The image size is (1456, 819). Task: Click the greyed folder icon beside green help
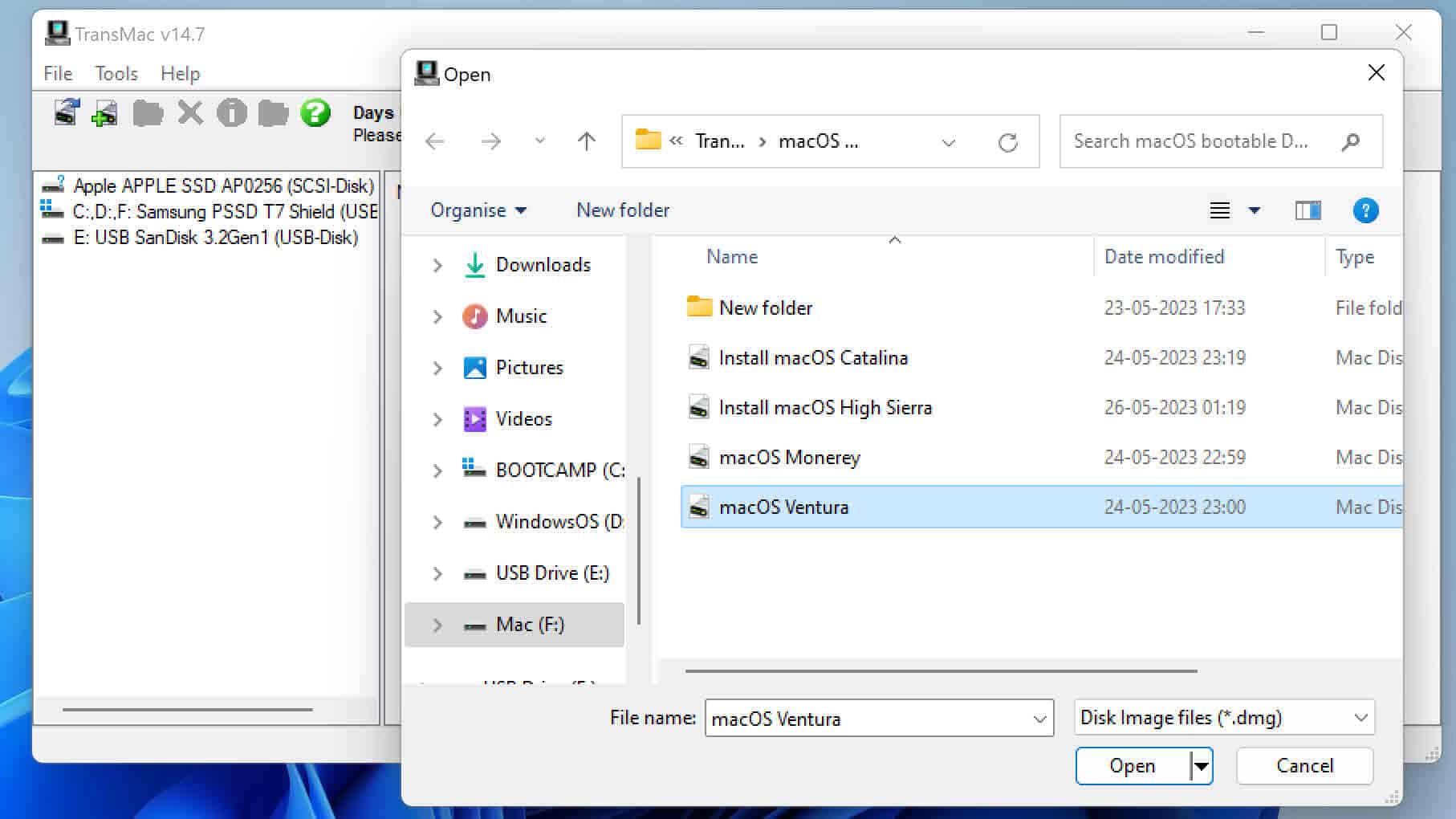tap(274, 113)
